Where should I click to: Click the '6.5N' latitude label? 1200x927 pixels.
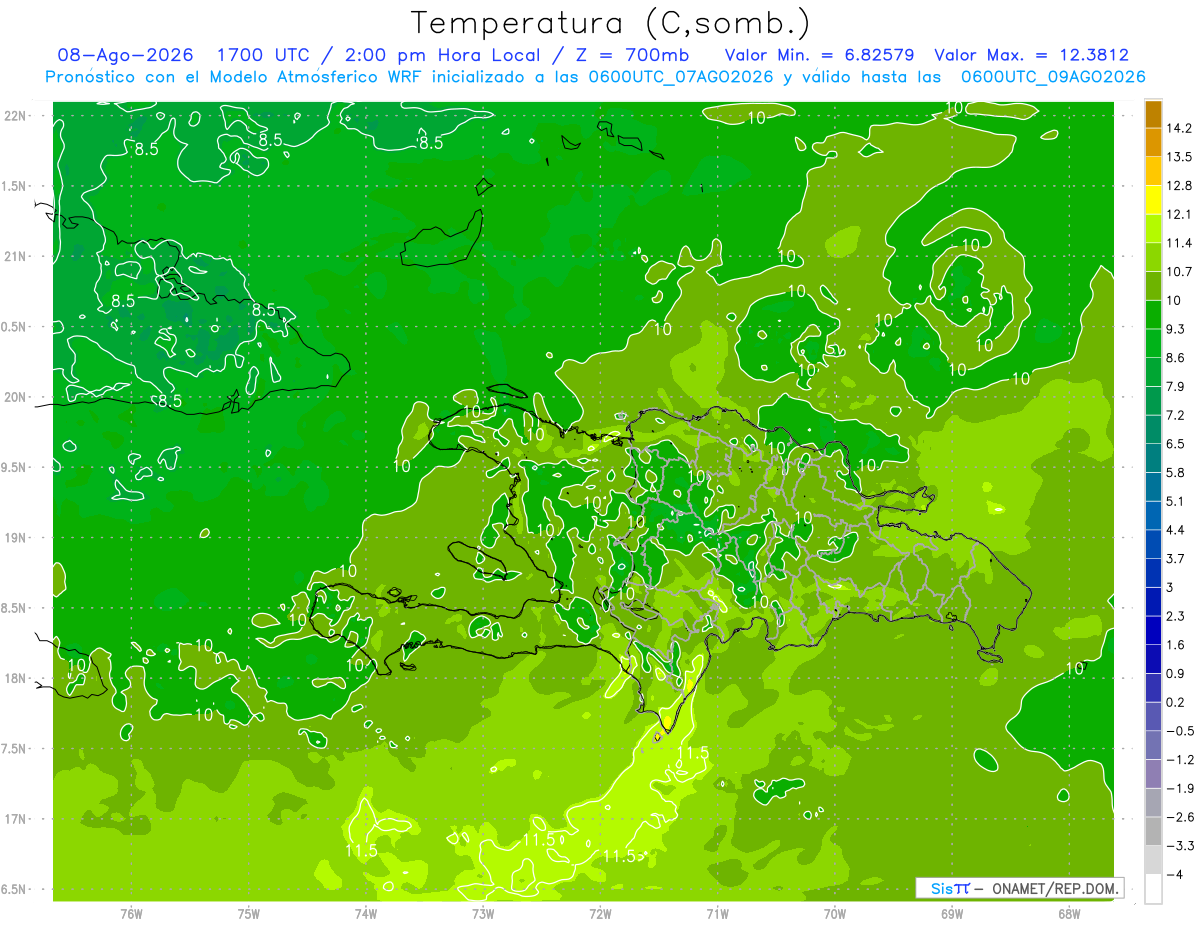[x=14, y=890]
